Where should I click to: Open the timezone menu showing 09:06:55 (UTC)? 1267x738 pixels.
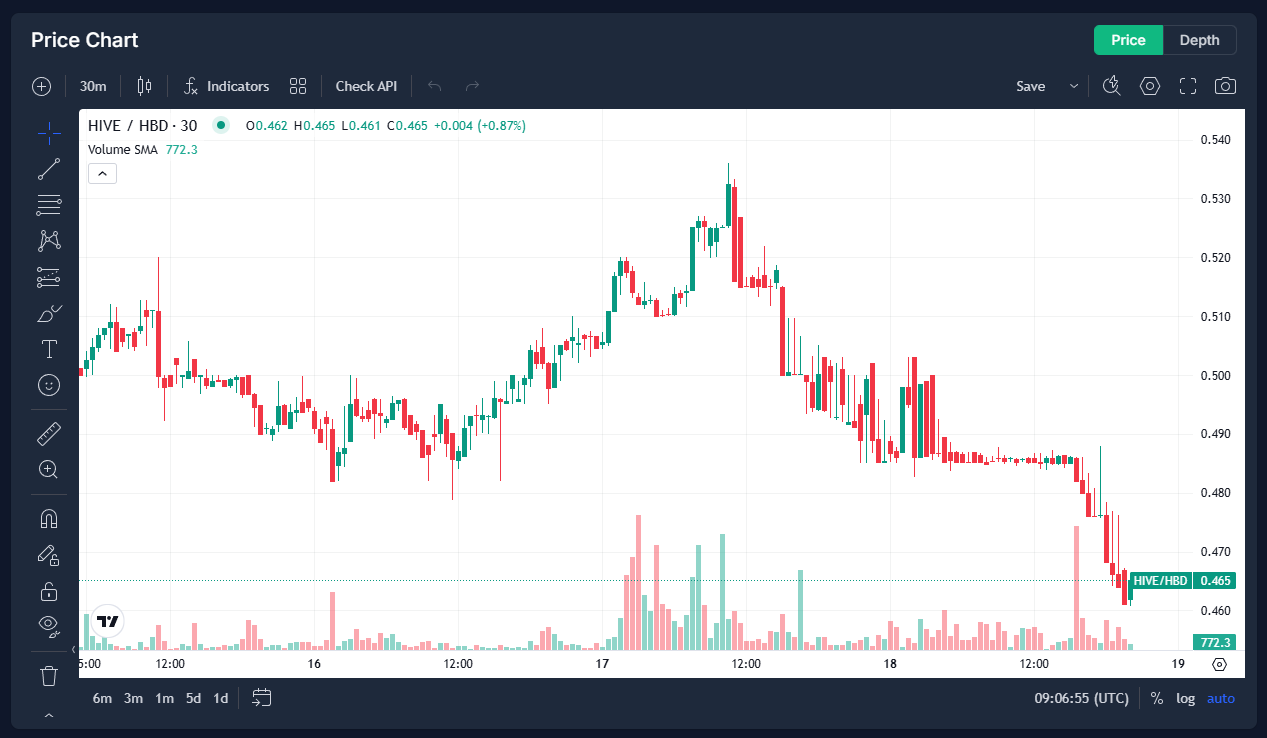click(1081, 698)
